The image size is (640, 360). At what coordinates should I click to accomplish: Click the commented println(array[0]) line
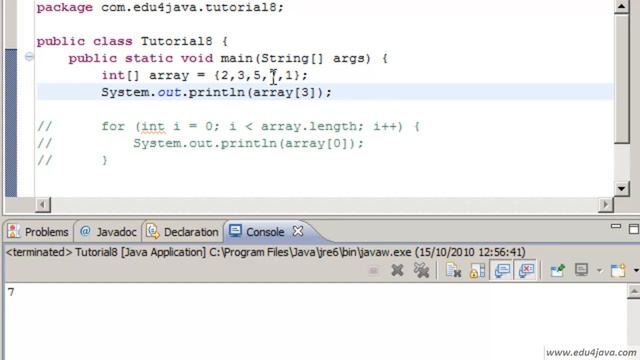tap(201, 144)
